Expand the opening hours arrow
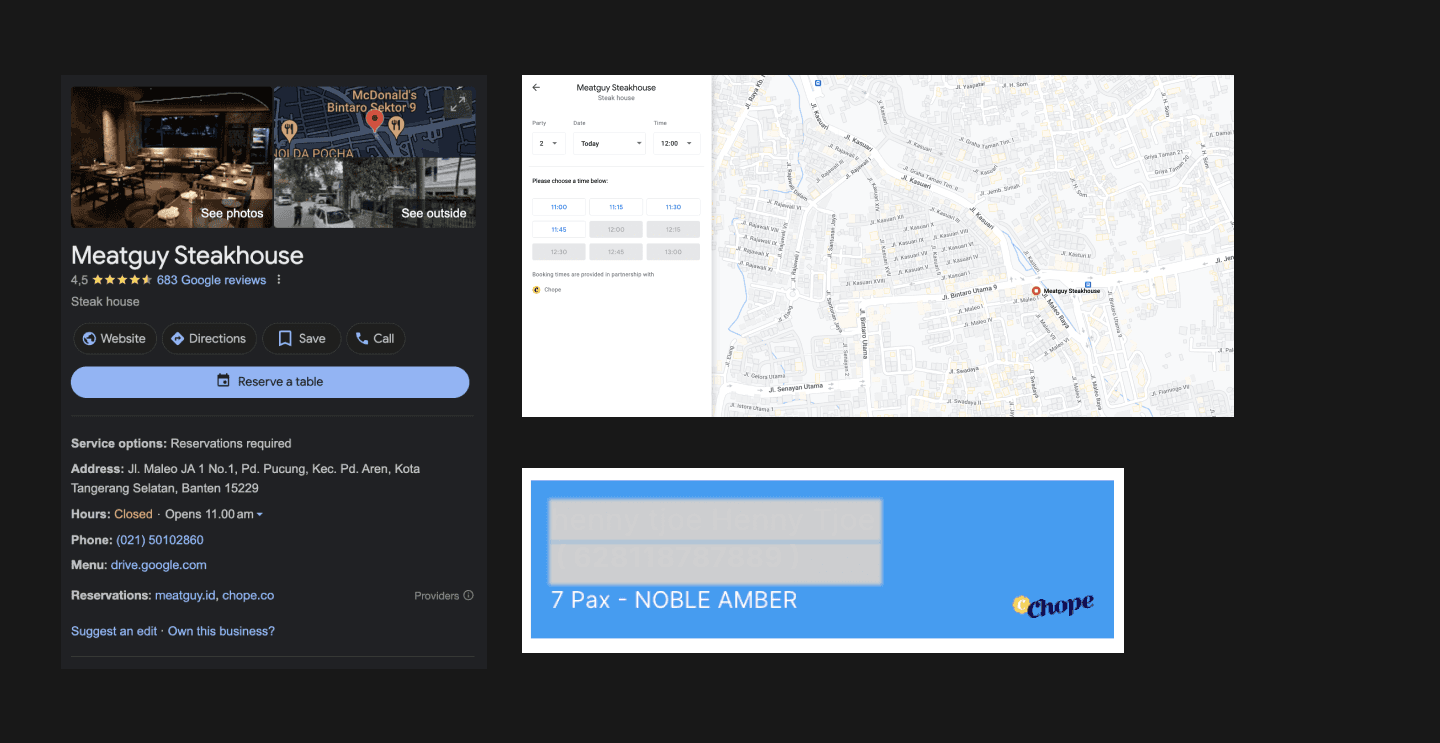Image resolution: width=1440 pixels, height=743 pixels. [x=260, y=515]
